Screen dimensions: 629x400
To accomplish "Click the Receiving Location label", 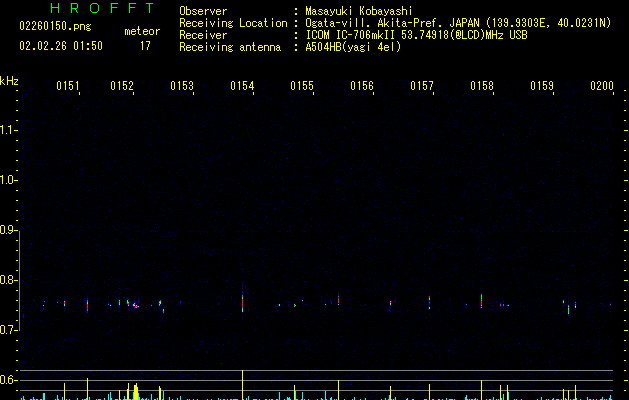I will coord(233,23).
